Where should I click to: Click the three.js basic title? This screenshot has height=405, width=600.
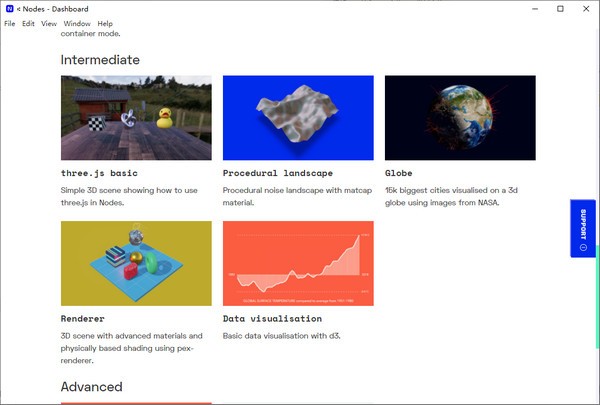tap(98, 173)
